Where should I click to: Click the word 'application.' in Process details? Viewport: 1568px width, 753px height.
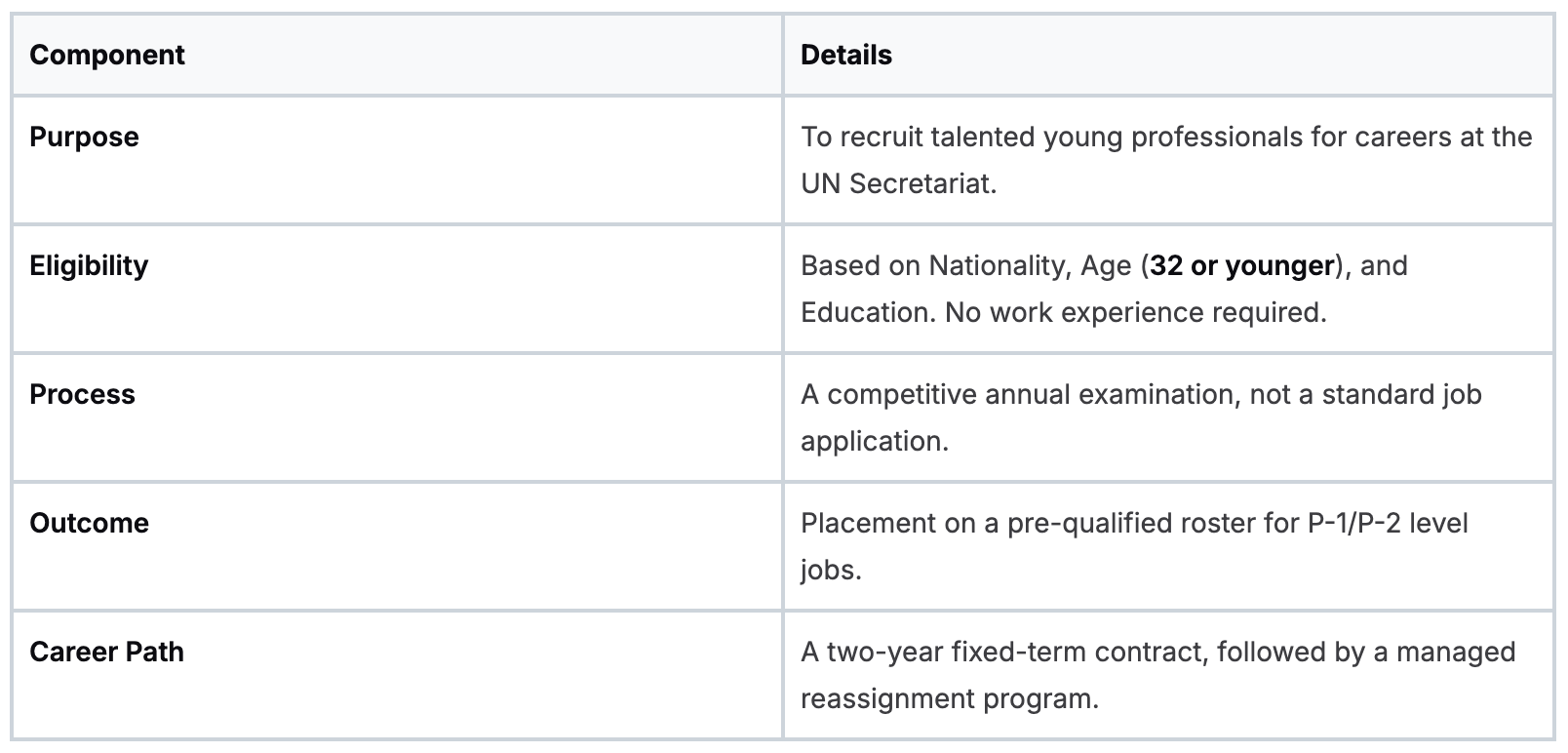coord(874,441)
